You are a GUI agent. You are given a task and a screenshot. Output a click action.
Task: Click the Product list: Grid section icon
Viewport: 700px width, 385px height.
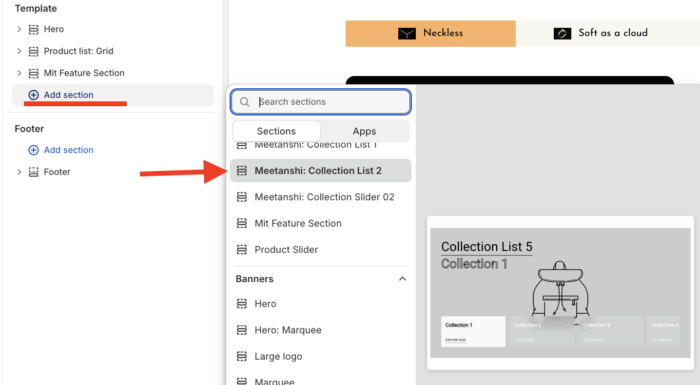tap(33, 51)
